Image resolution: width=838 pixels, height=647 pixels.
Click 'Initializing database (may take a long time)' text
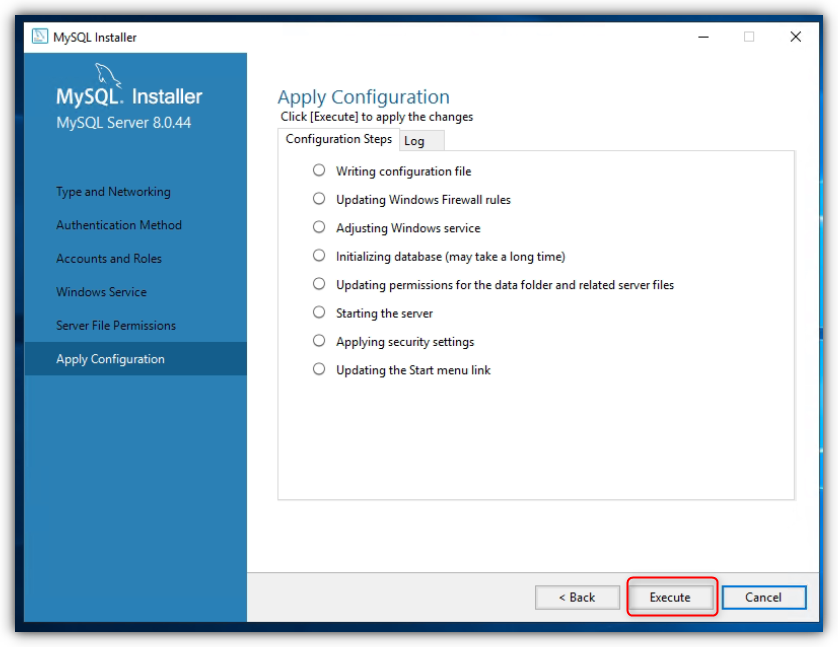point(451,256)
